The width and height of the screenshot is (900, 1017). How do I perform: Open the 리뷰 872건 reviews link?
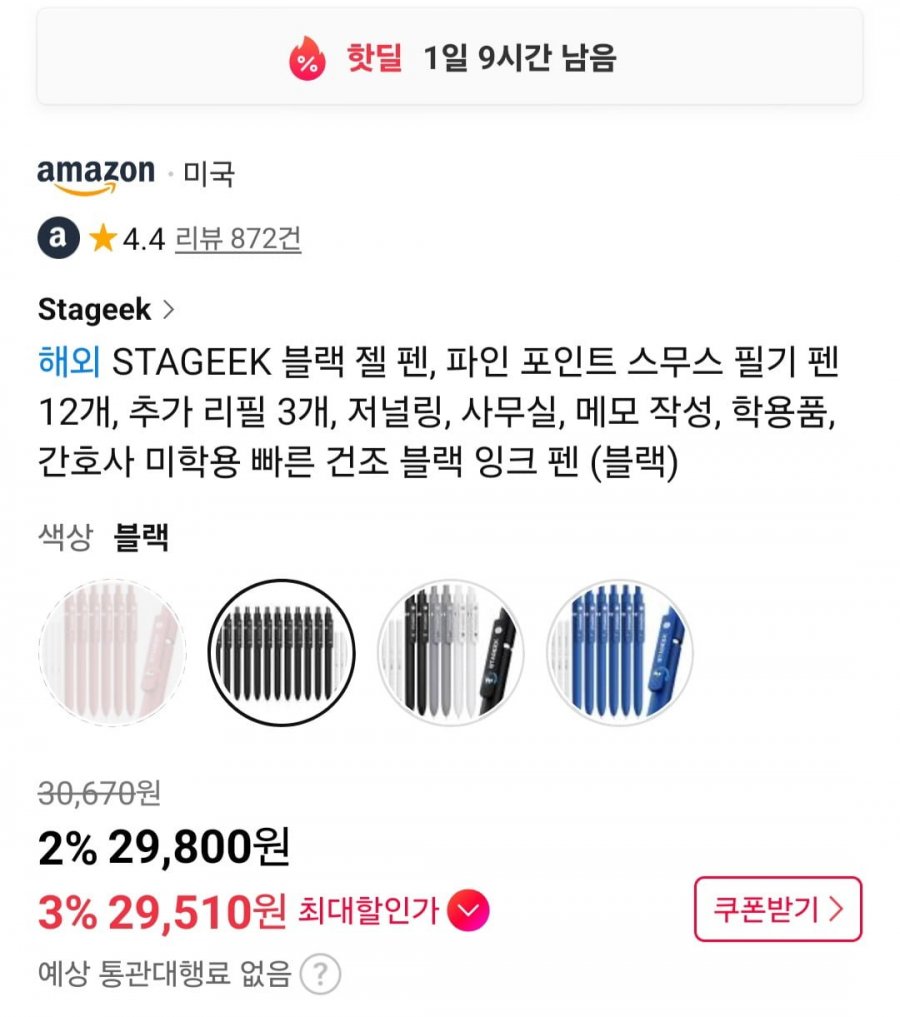point(238,239)
